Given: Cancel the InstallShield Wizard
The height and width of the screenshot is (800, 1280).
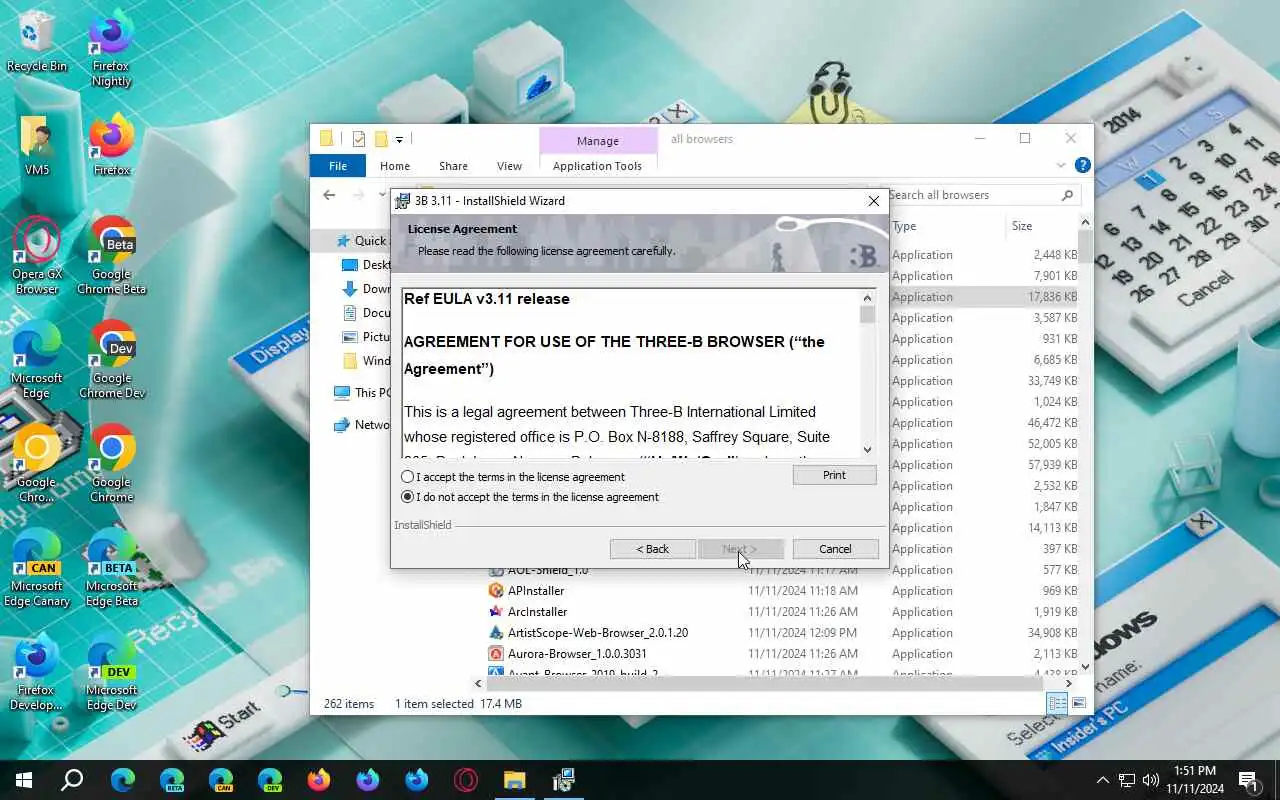Looking at the screenshot, I should tap(835, 549).
